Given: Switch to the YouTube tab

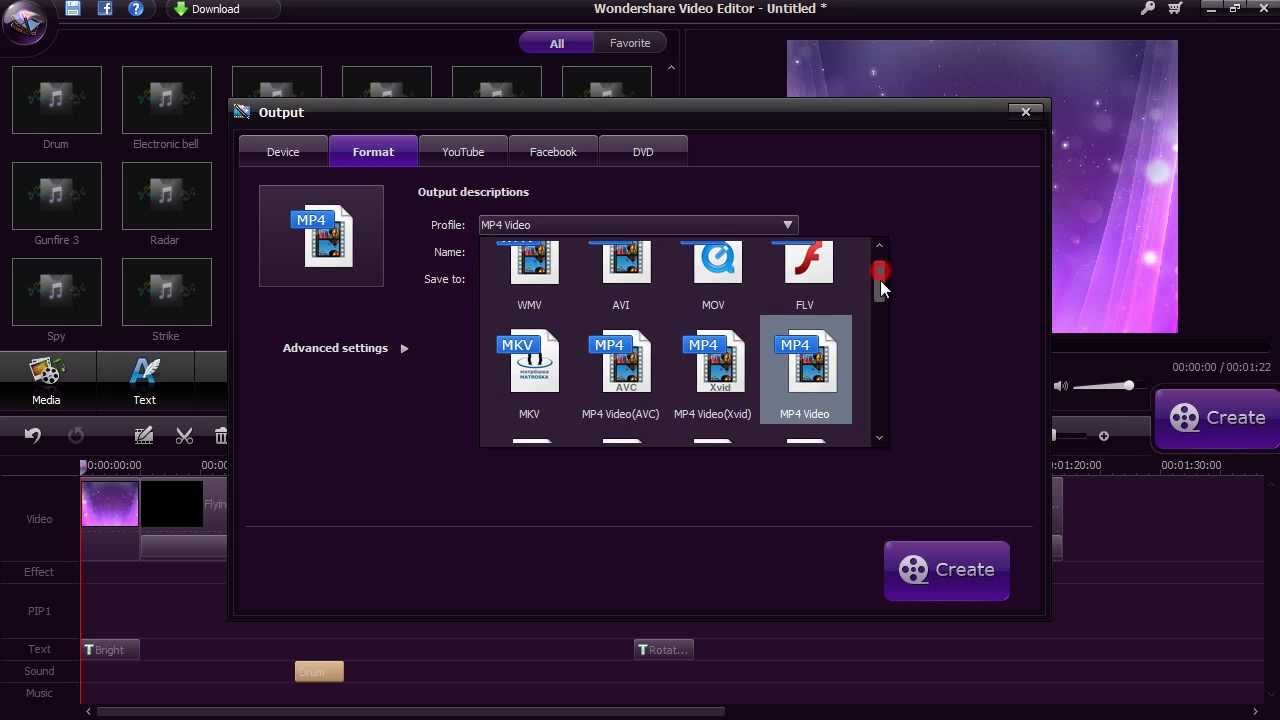Looking at the screenshot, I should [463, 152].
